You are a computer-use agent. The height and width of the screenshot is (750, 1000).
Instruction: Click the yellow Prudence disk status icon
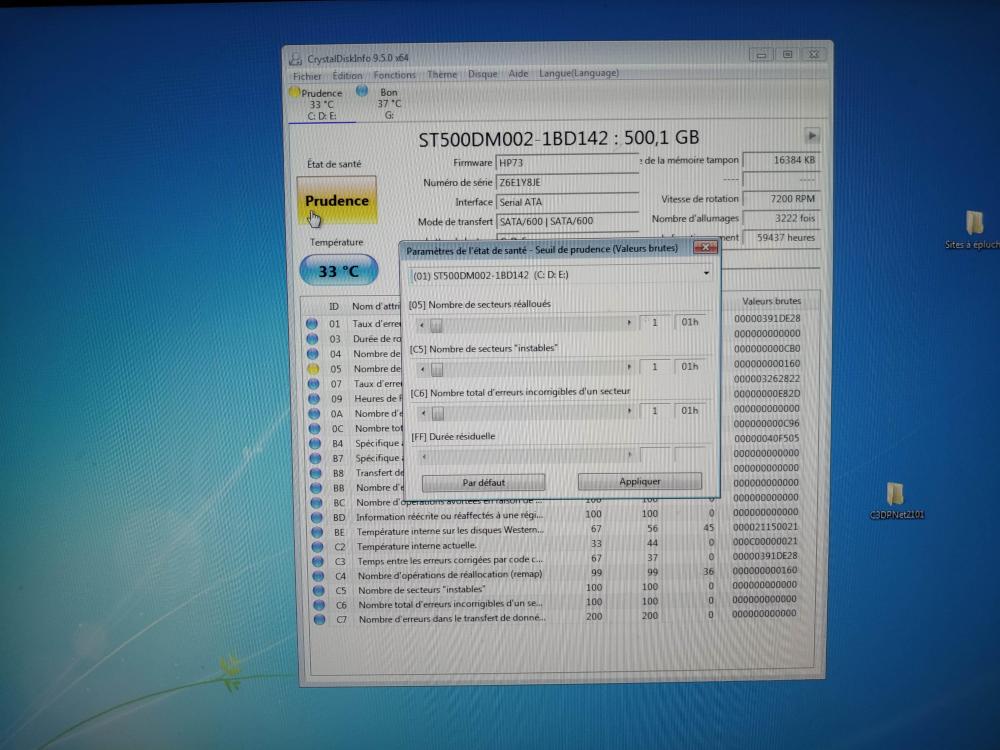[295, 92]
